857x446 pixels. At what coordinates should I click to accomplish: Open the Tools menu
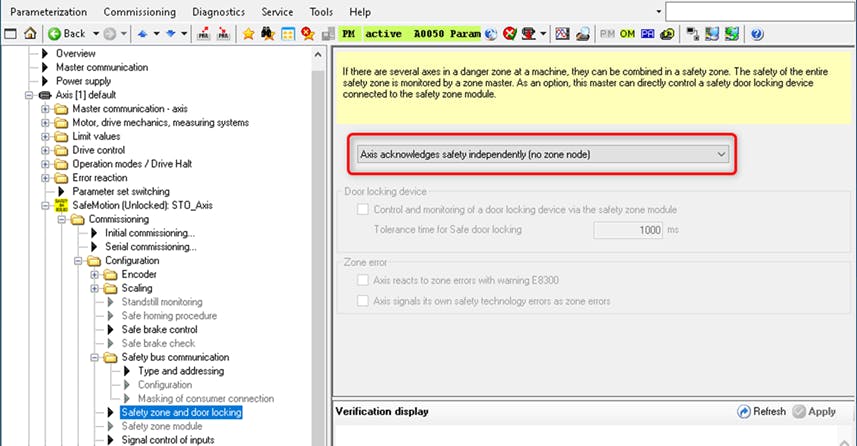click(x=321, y=11)
